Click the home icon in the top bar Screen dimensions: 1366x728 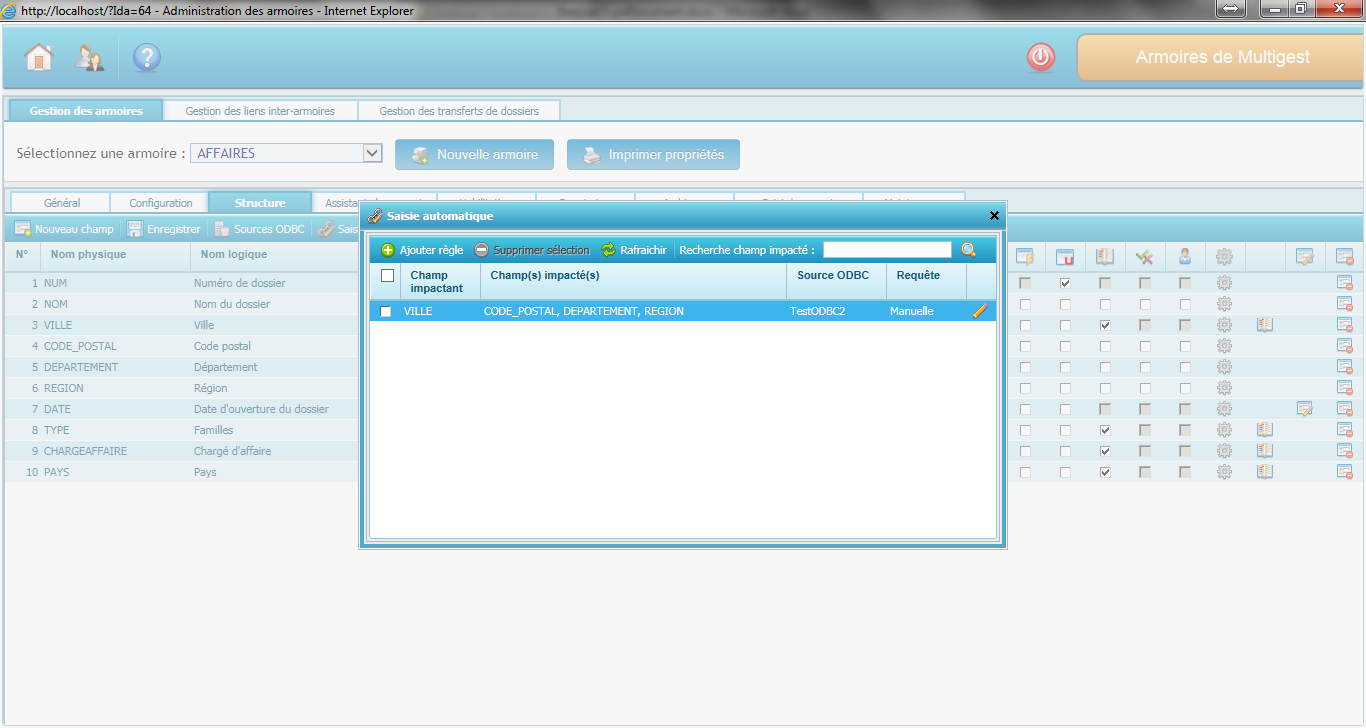point(38,58)
